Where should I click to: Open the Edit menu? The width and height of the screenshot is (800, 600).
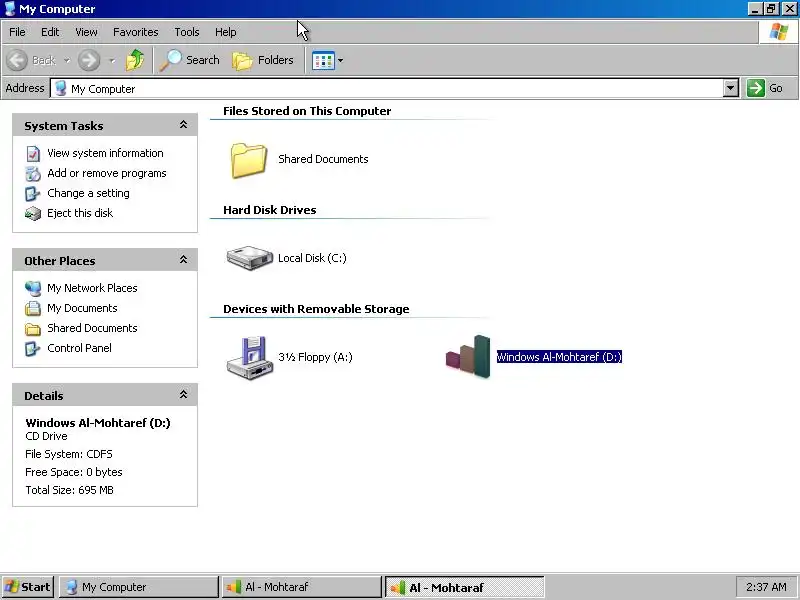[x=50, y=32]
